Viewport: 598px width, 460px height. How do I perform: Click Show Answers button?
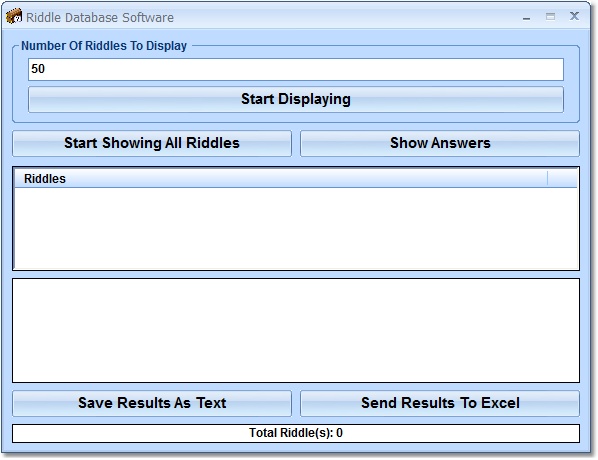pos(440,143)
